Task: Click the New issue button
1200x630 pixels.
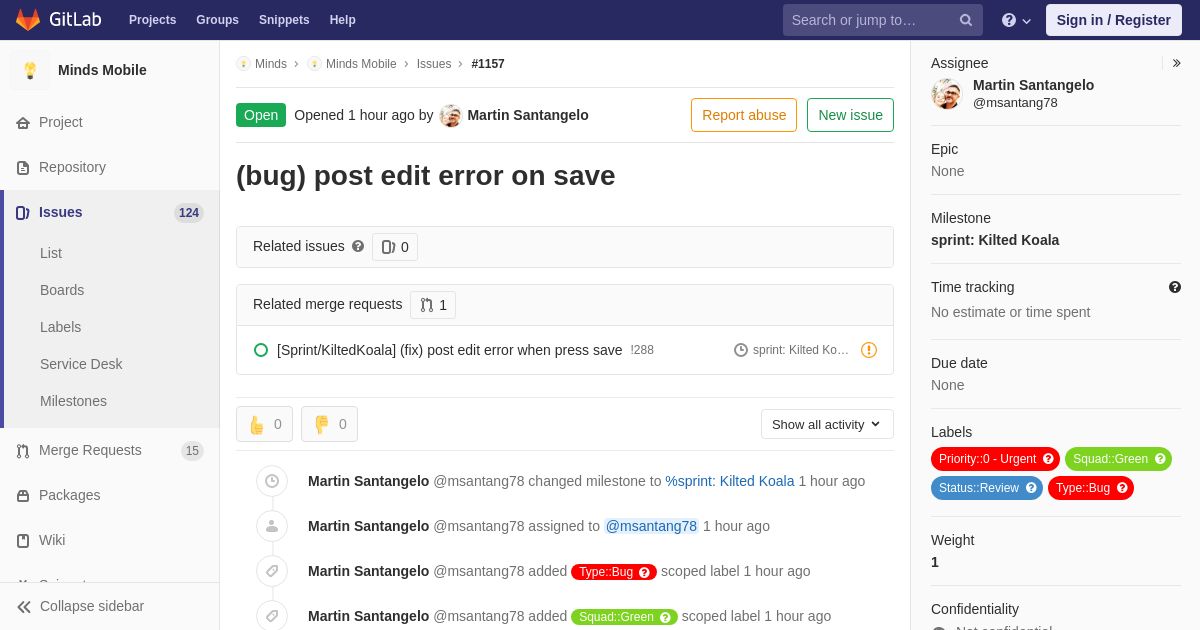Action: pyautogui.click(x=850, y=115)
